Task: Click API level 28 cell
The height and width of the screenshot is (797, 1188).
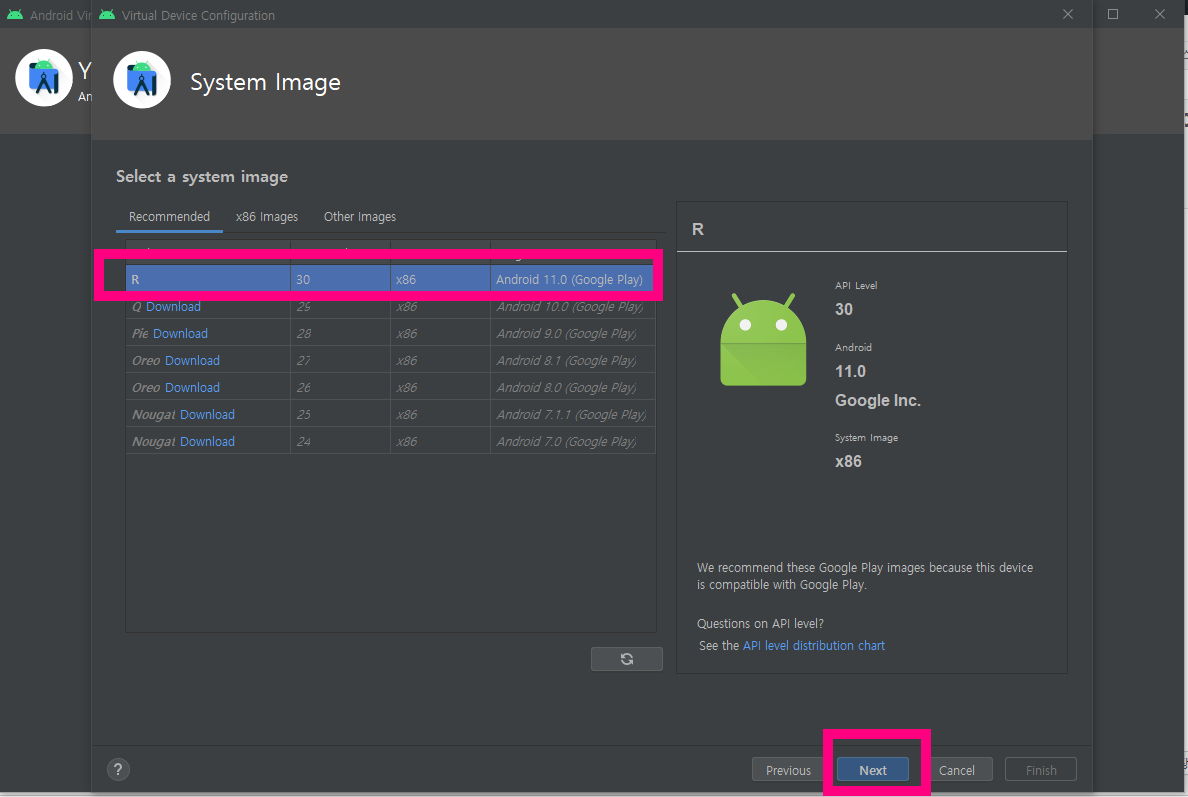Action: pyautogui.click(x=340, y=333)
